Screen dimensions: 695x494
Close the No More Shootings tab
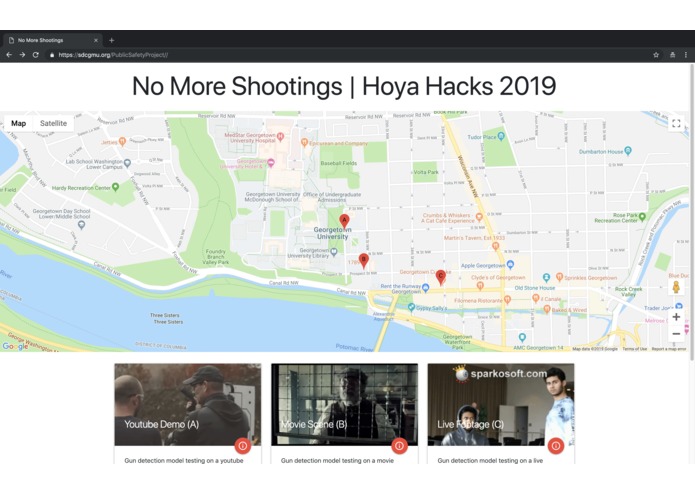click(x=96, y=40)
